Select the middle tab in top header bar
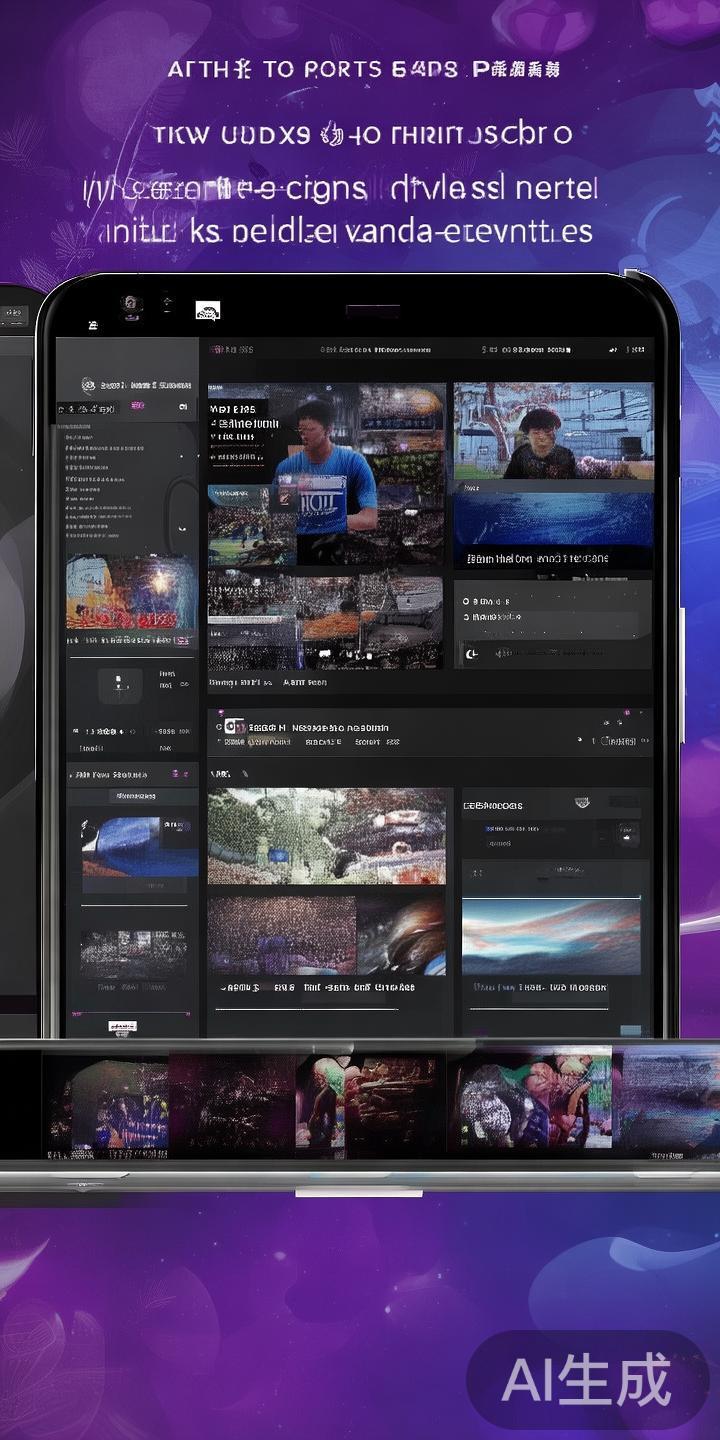 point(375,350)
